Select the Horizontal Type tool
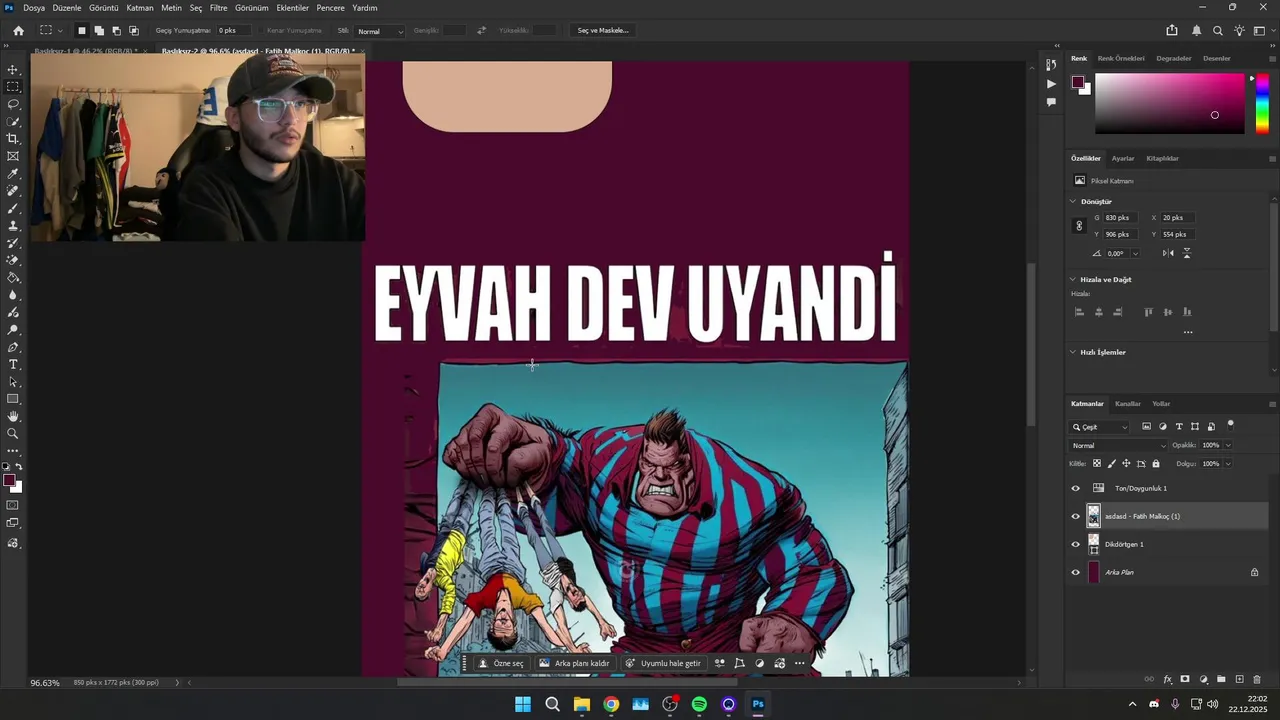The image size is (1280, 720). click(x=13, y=365)
